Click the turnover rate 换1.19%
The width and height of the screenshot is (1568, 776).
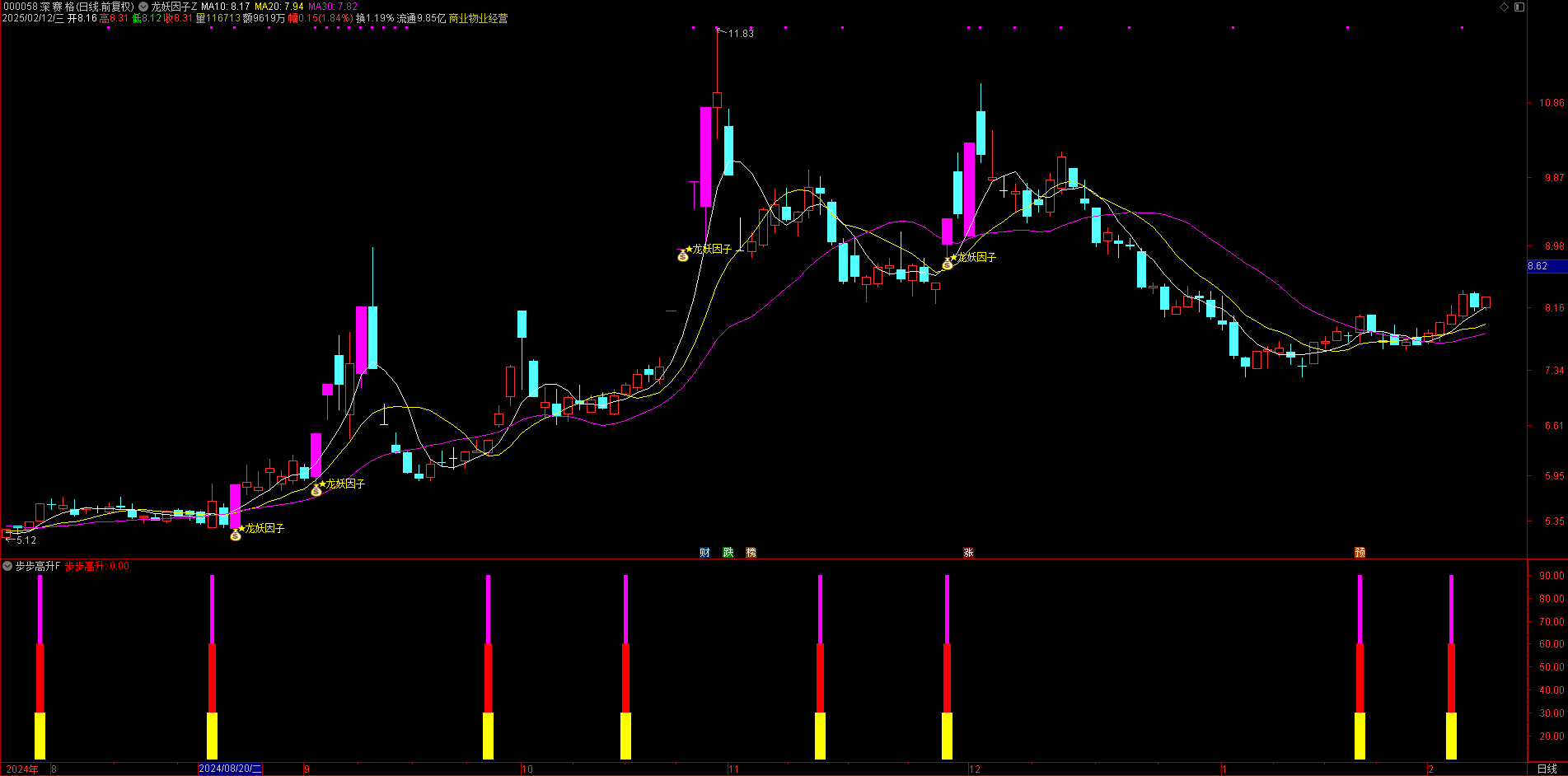pyautogui.click(x=375, y=18)
